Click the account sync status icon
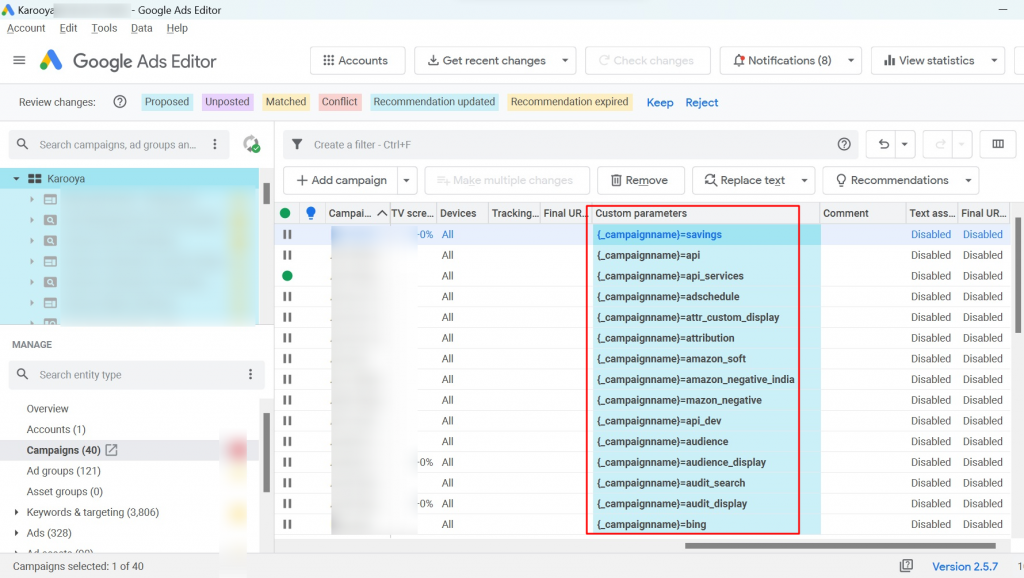 tap(251, 144)
